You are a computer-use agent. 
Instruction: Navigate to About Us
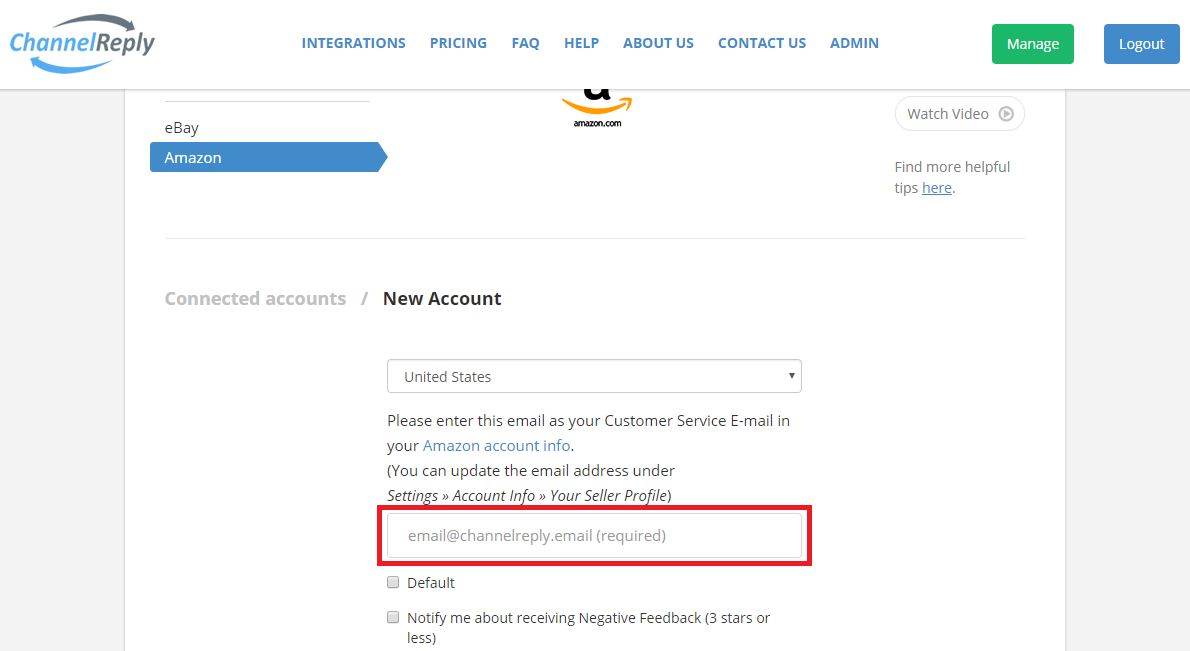(658, 43)
